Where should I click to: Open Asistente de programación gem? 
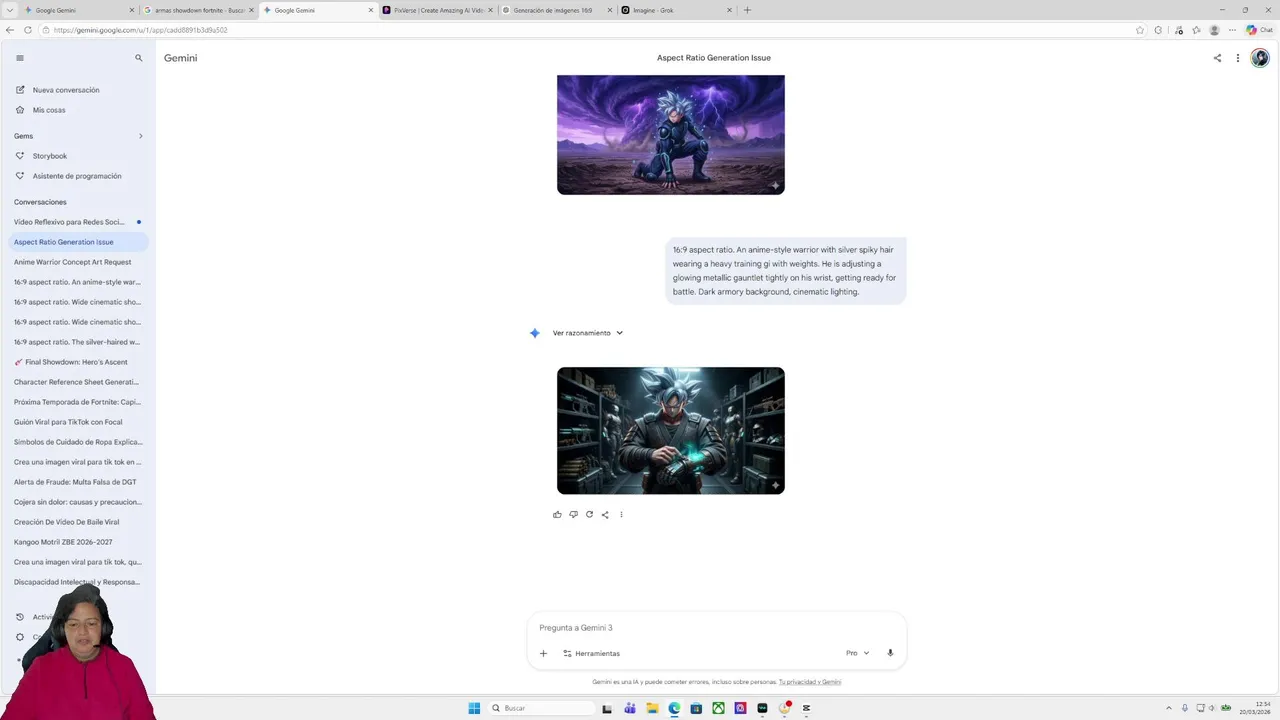(x=77, y=176)
